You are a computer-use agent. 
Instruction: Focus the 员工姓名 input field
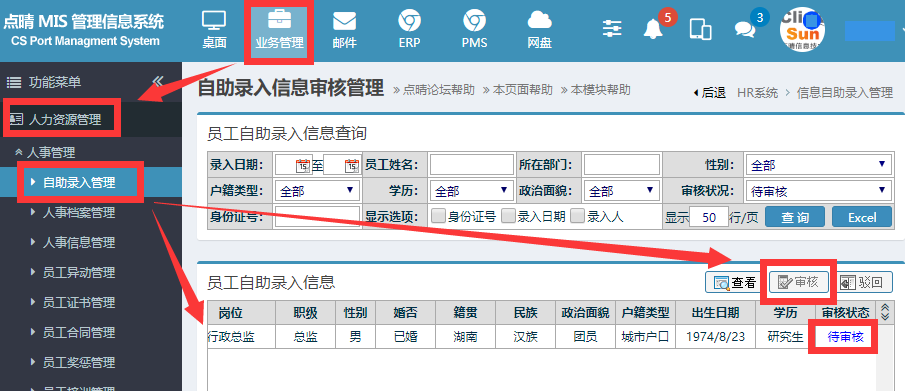(472, 165)
